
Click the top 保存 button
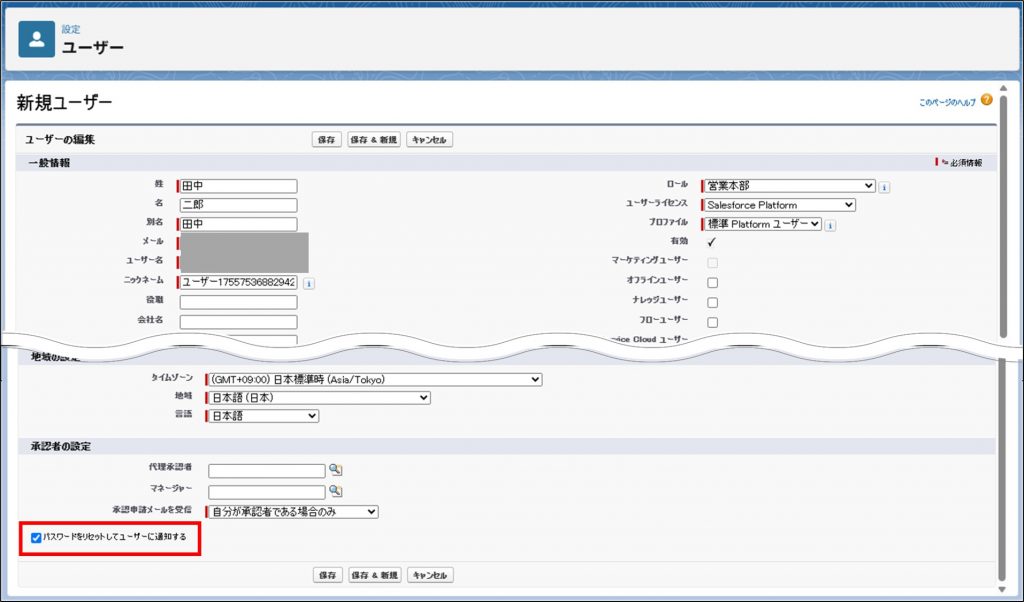tap(327, 140)
